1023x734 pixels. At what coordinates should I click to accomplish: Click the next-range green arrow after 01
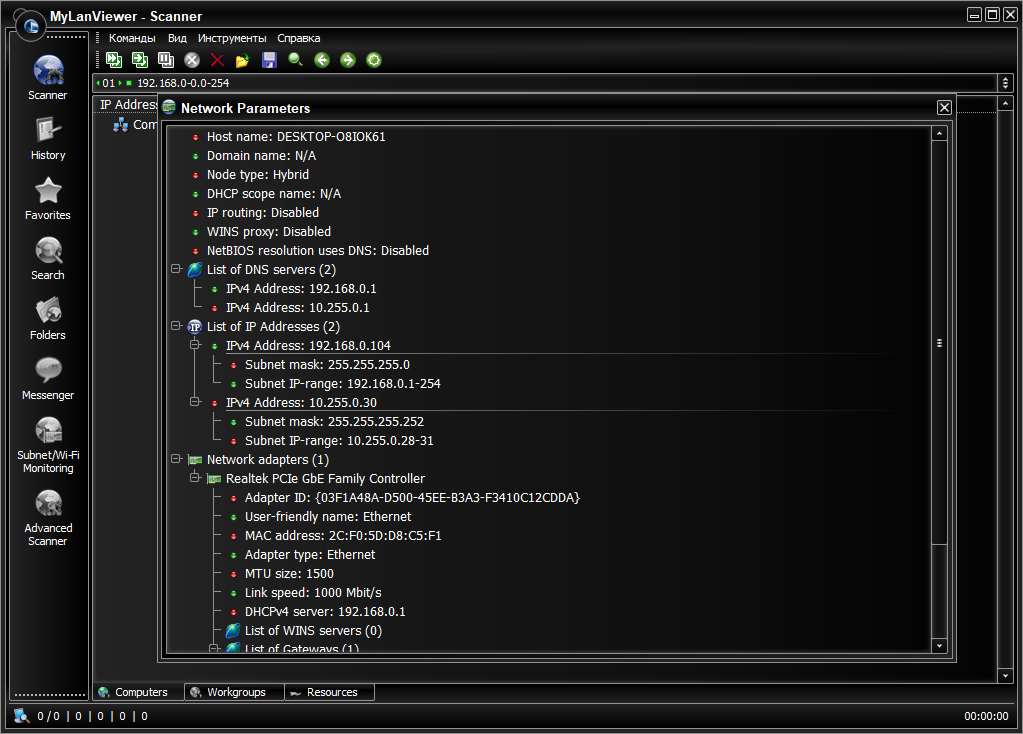point(120,83)
